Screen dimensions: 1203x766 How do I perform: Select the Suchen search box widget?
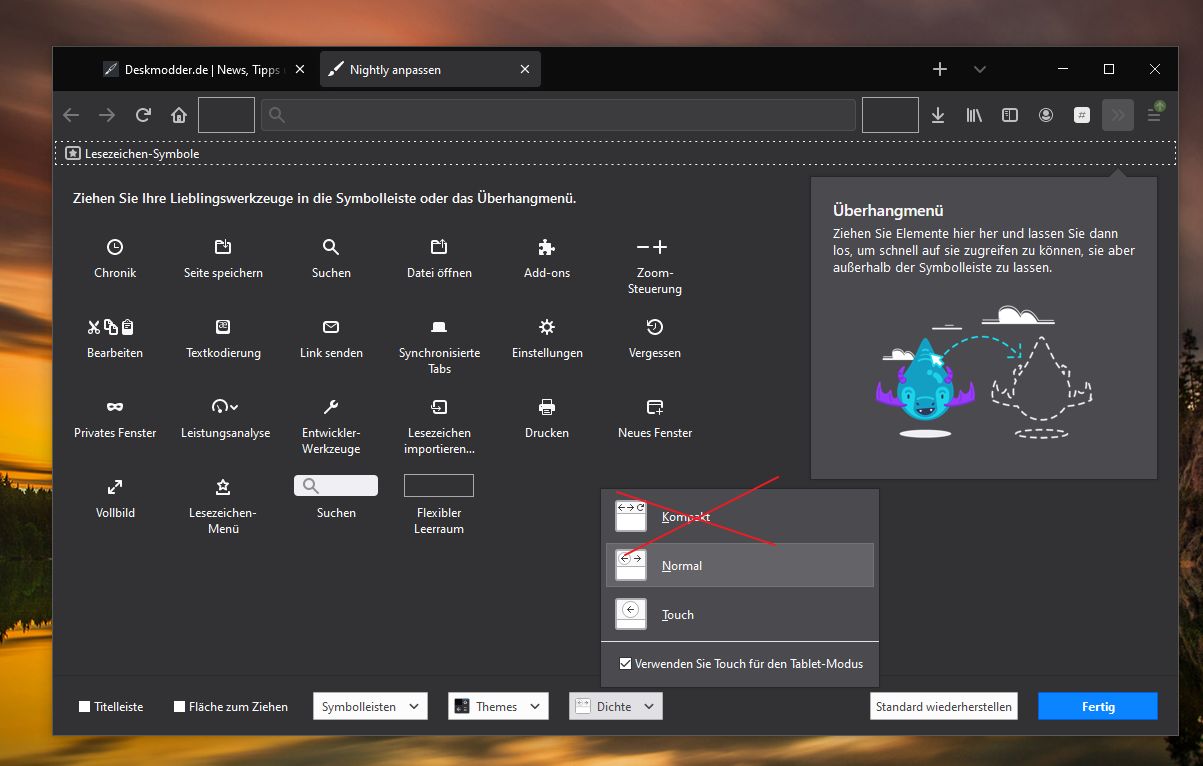[336, 486]
